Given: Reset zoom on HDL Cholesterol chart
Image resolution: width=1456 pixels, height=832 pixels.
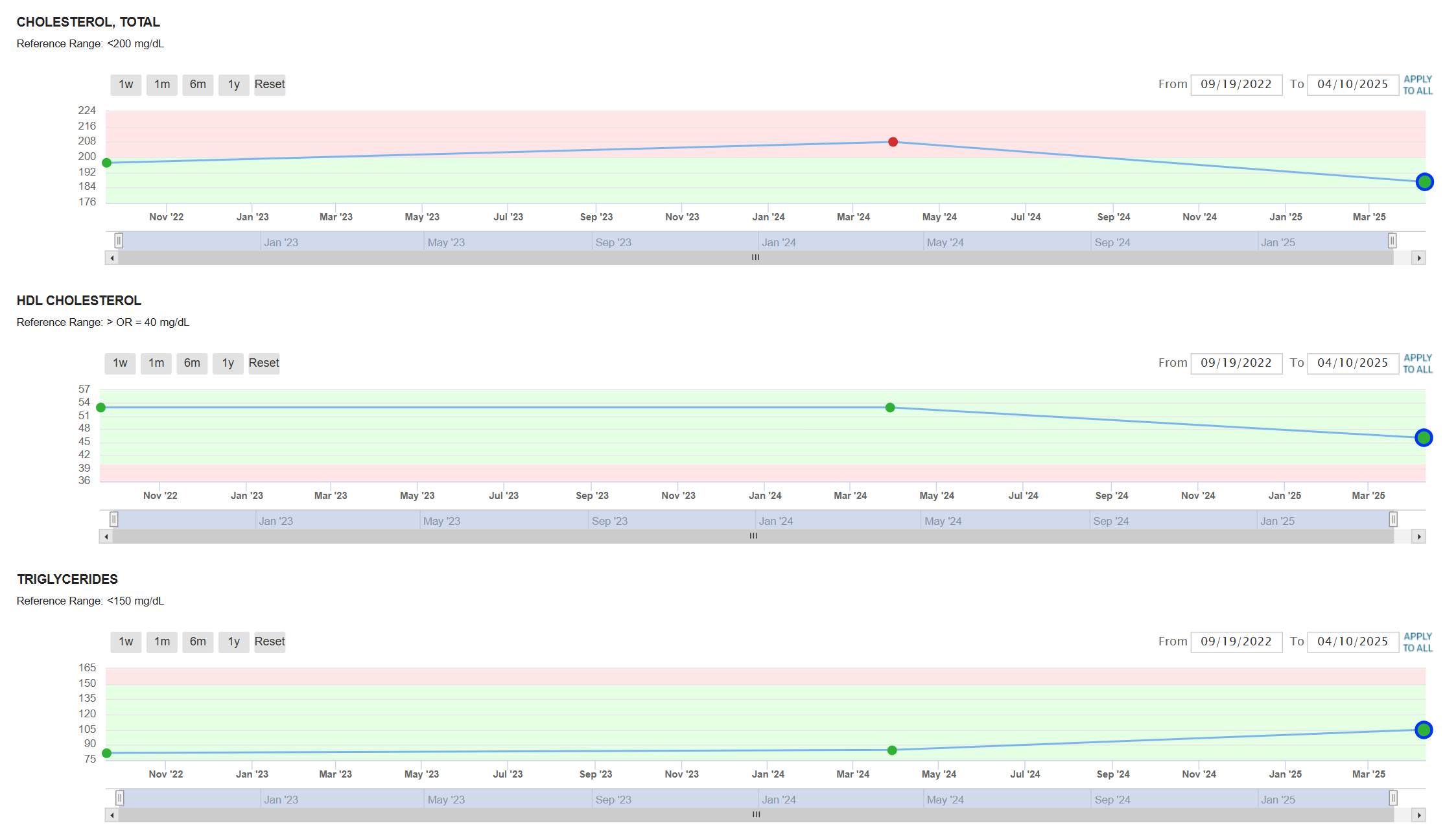Looking at the screenshot, I should [x=264, y=364].
